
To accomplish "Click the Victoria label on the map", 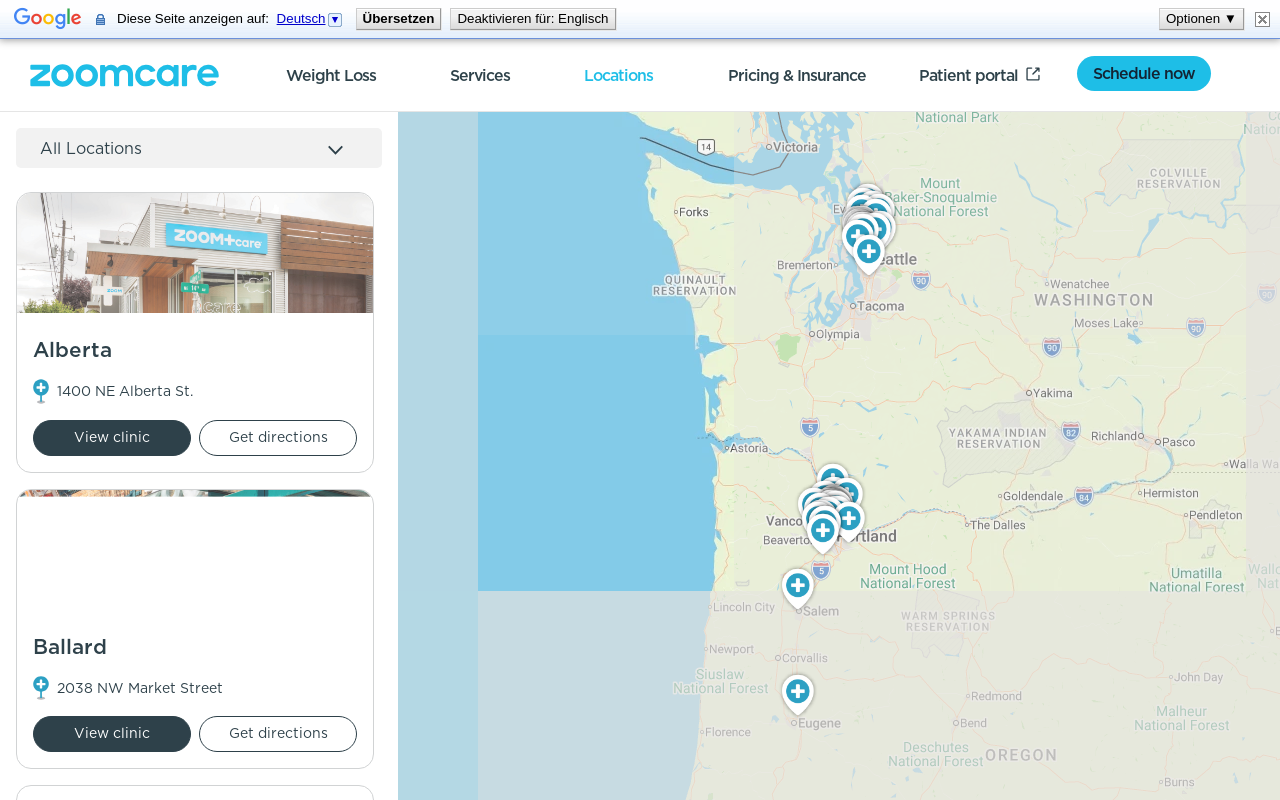I will click(x=796, y=147).
